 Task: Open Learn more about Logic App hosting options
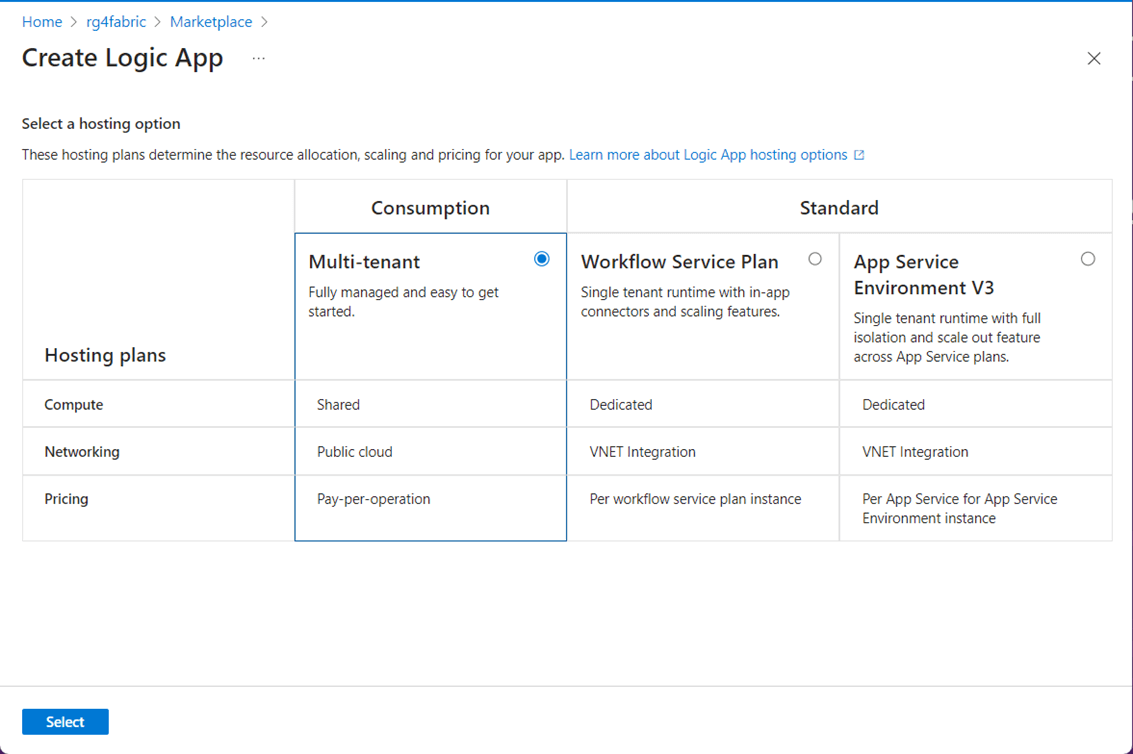click(x=708, y=155)
